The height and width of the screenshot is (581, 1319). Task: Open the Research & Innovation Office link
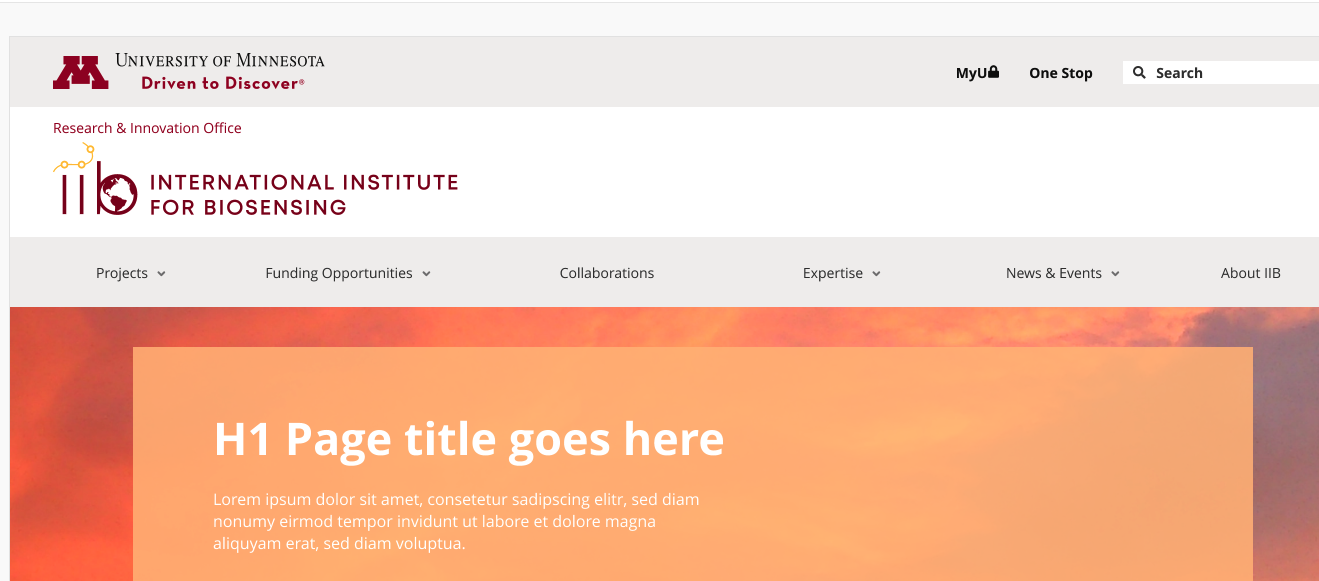pos(147,128)
